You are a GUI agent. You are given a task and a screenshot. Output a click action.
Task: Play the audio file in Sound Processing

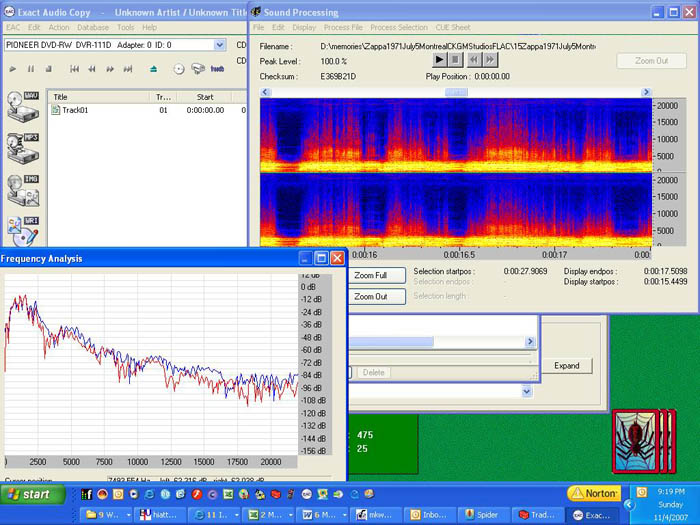pyautogui.click(x=439, y=59)
